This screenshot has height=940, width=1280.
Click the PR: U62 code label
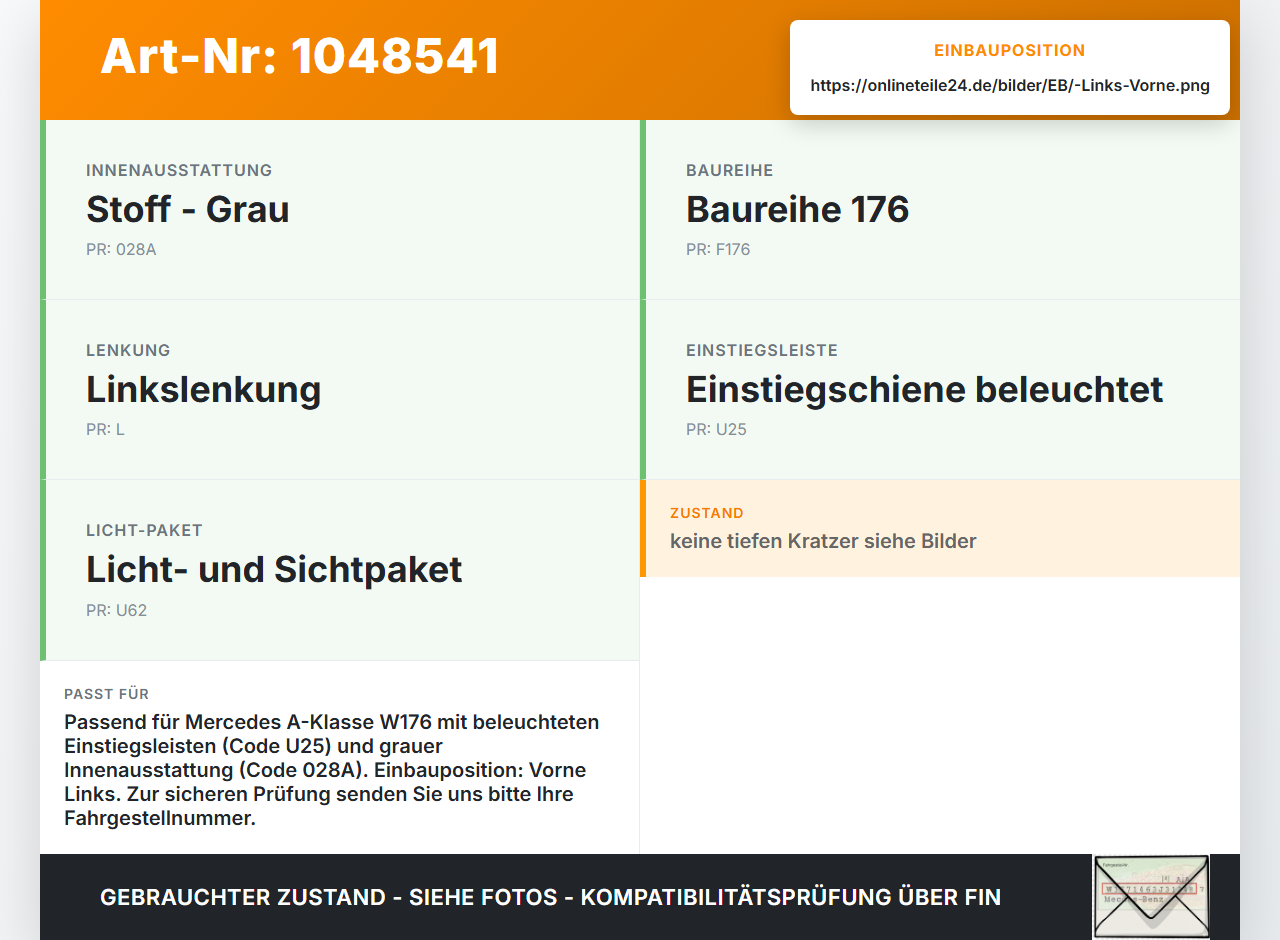pyautogui.click(x=116, y=610)
